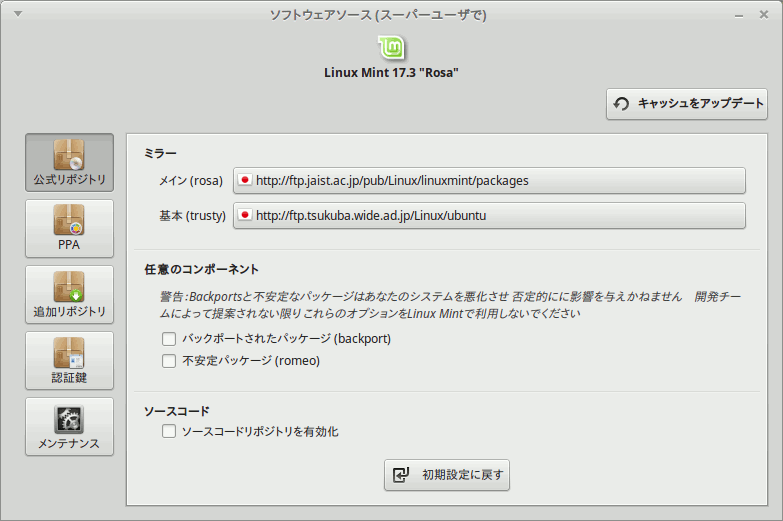Open the window menu arrow in title bar
783x521 pixels.
pos(18,14)
